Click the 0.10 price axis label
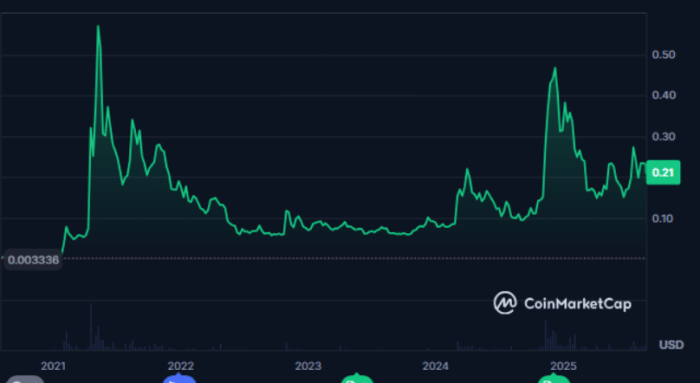700x383 pixels. tap(663, 219)
